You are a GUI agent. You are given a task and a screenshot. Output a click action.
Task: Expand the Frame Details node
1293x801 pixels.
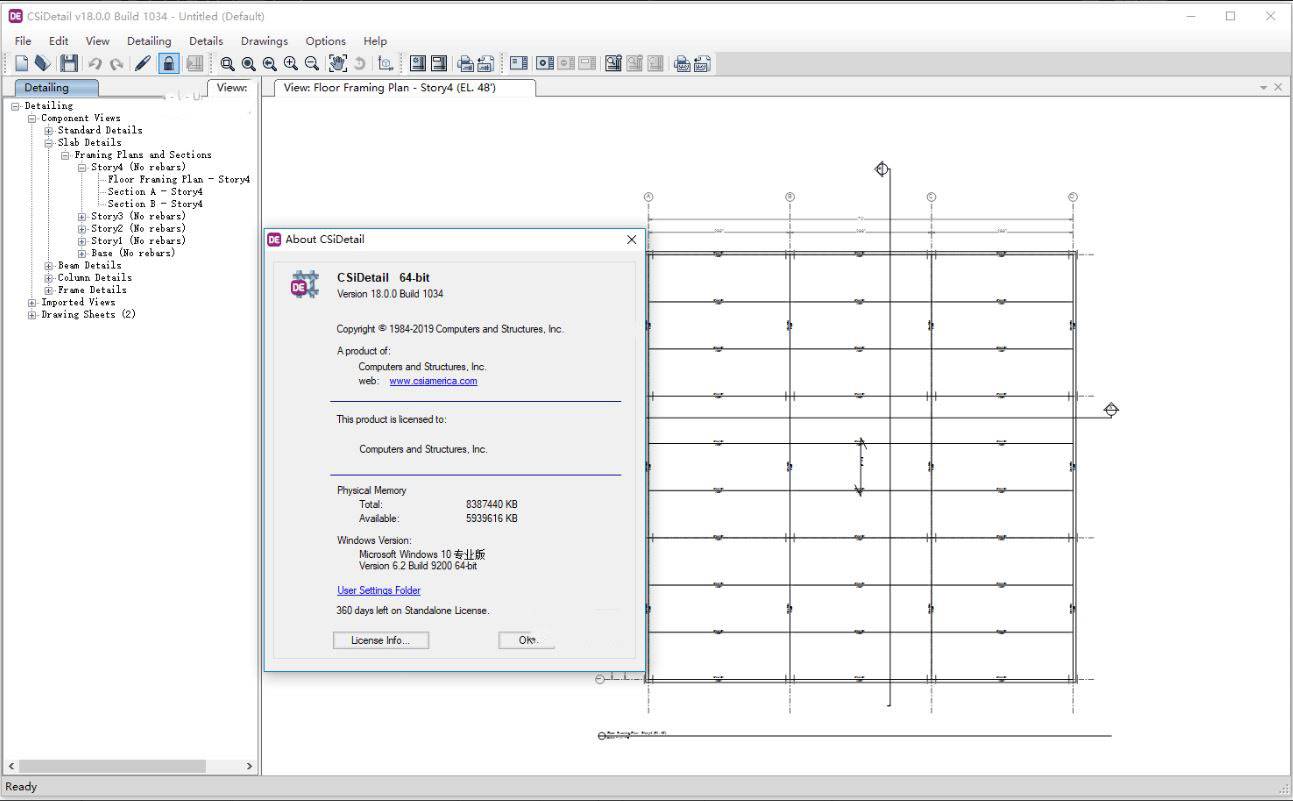click(x=49, y=290)
